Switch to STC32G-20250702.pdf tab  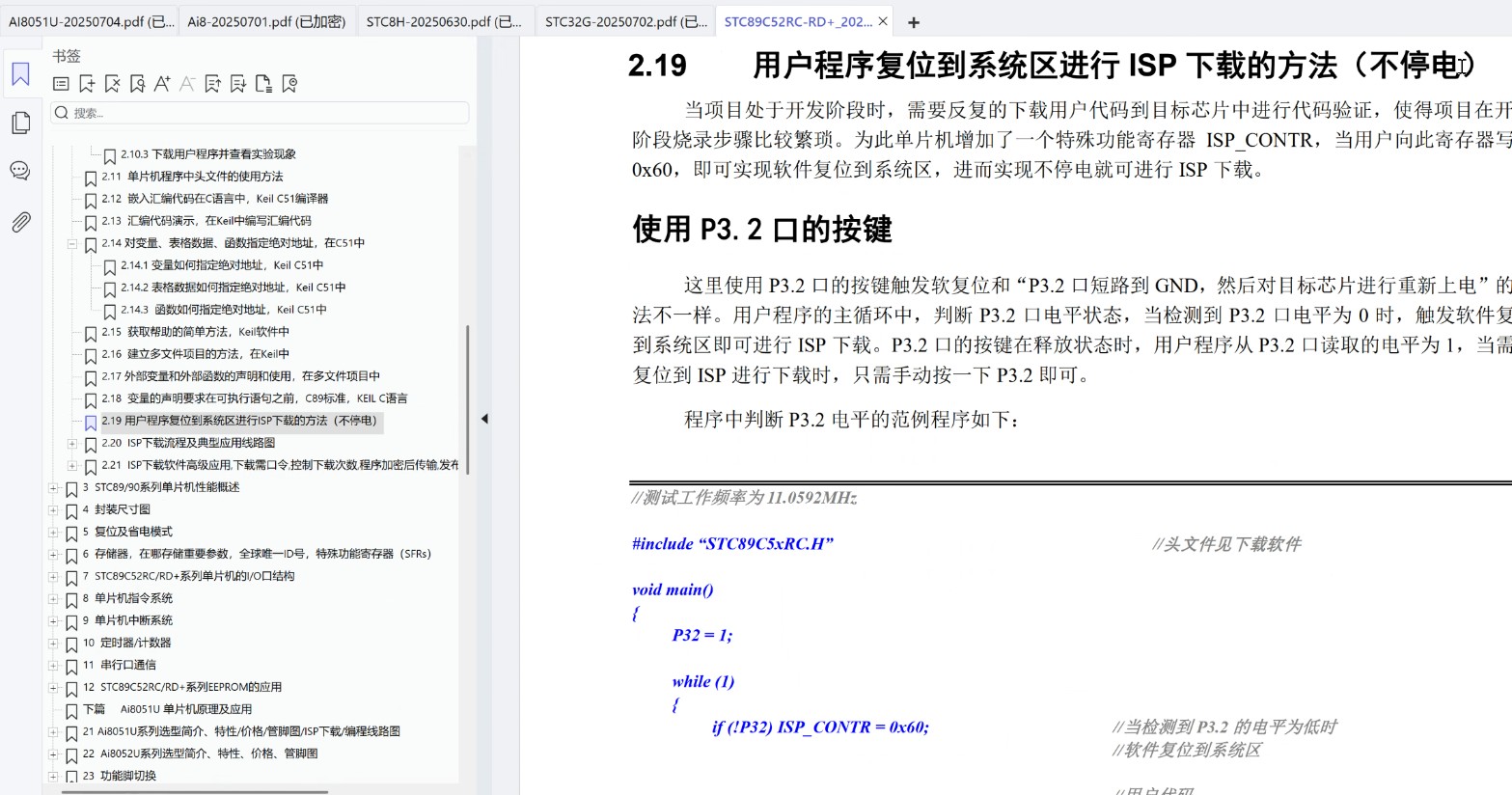click(x=623, y=21)
